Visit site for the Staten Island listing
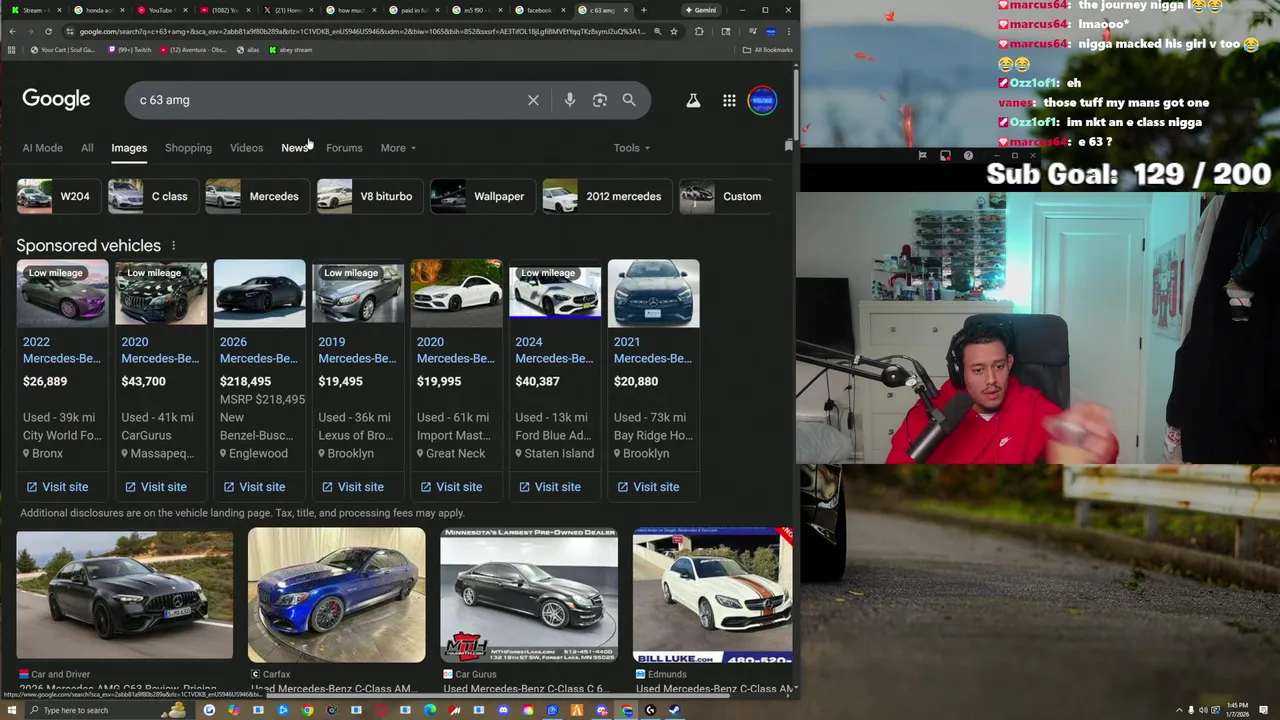The image size is (1280, 720). click(x=549, y=487)
